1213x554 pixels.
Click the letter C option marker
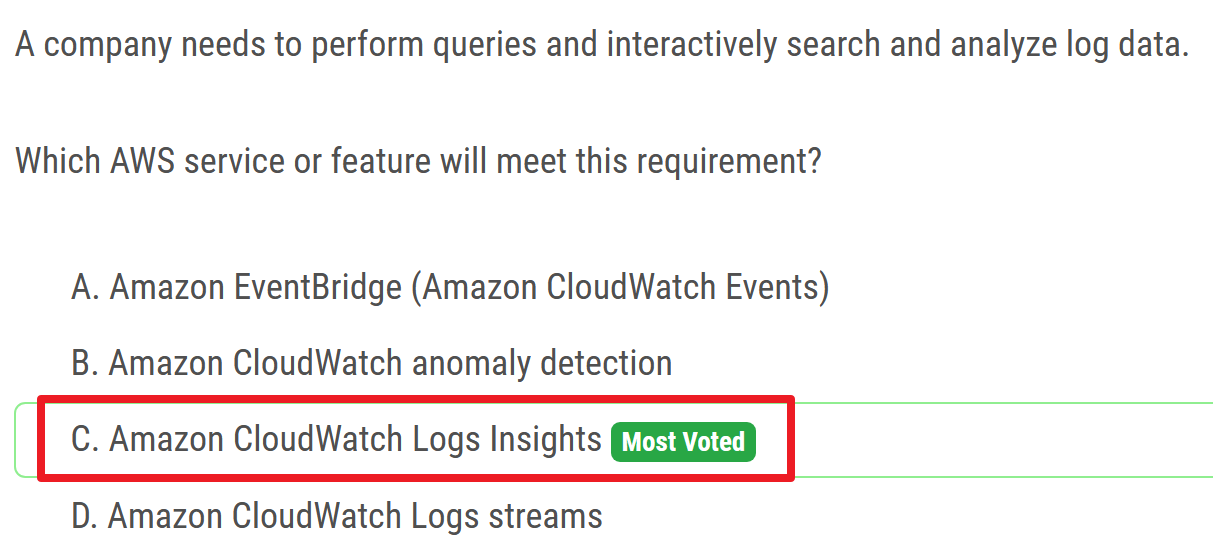click(x=84, y=440)
